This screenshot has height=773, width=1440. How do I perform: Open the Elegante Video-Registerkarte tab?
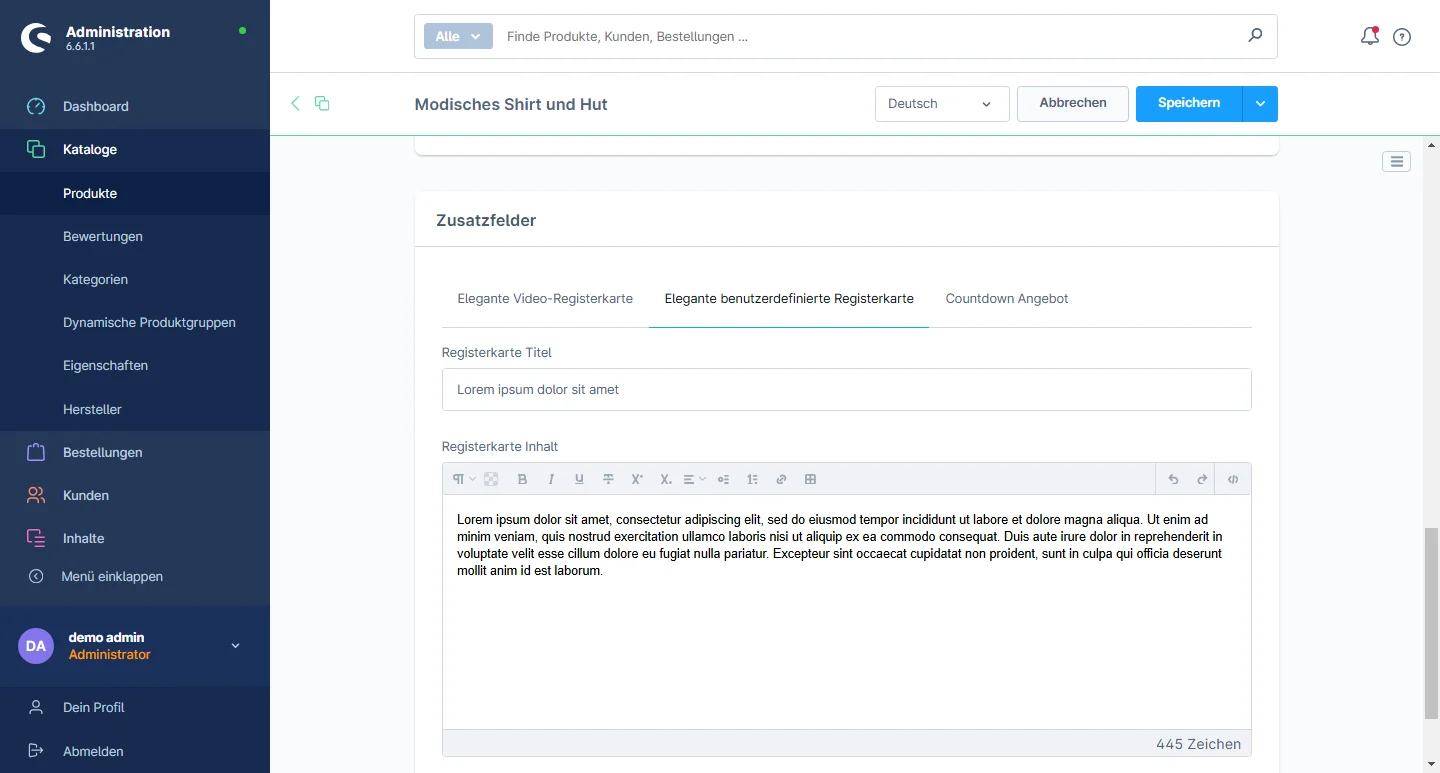[x=545, y=299]
